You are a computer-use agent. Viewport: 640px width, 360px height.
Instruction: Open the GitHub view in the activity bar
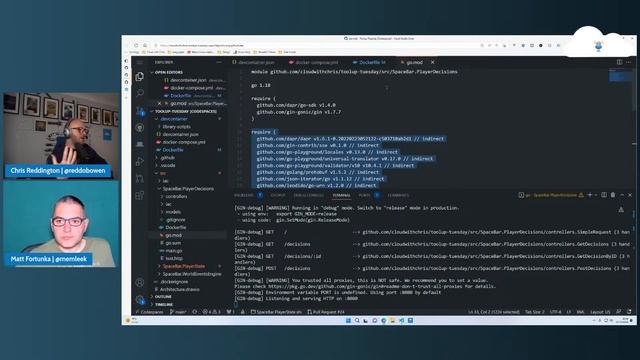point(140,128)
